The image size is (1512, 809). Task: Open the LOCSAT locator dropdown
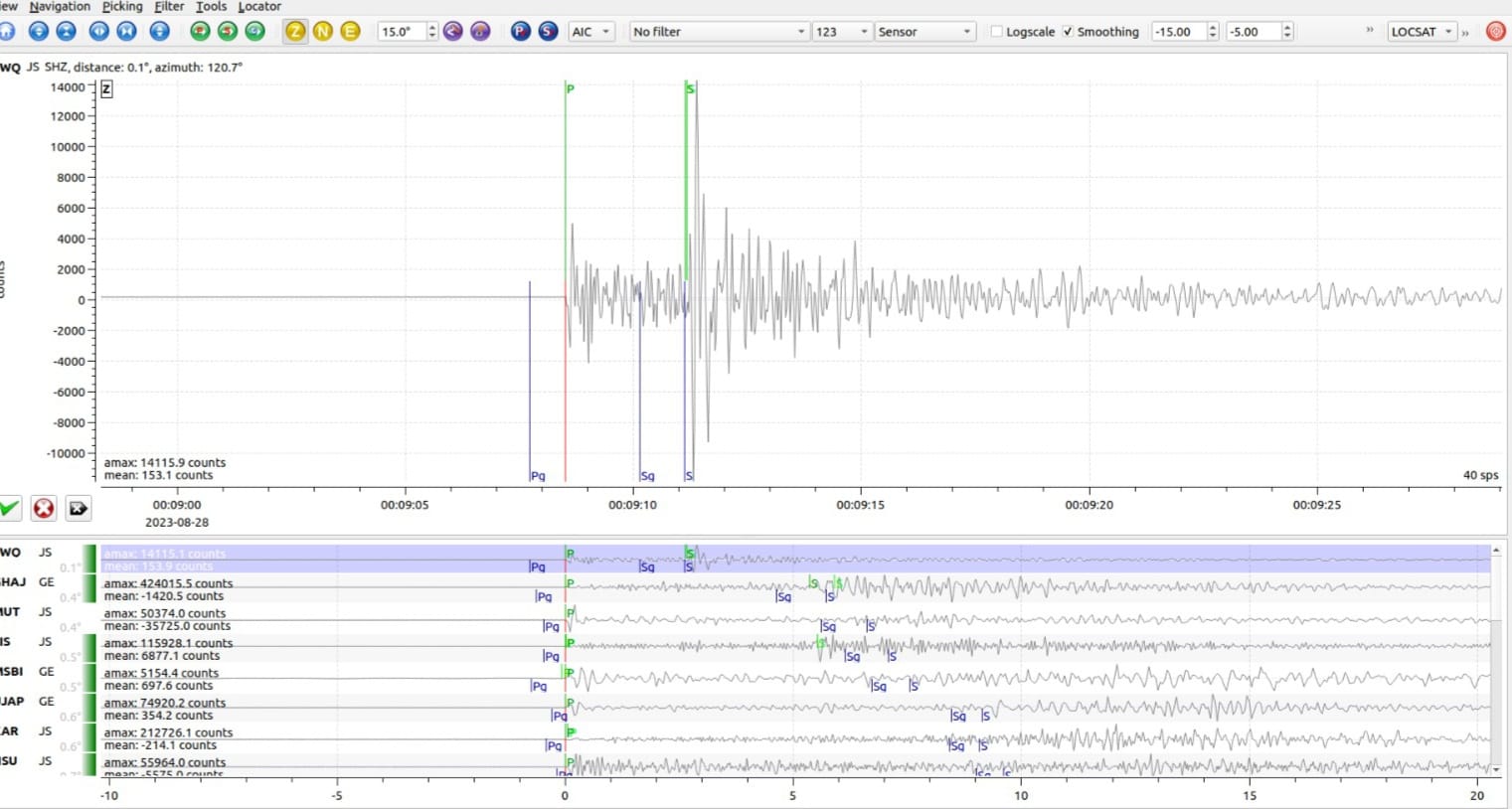point(1421,32)
